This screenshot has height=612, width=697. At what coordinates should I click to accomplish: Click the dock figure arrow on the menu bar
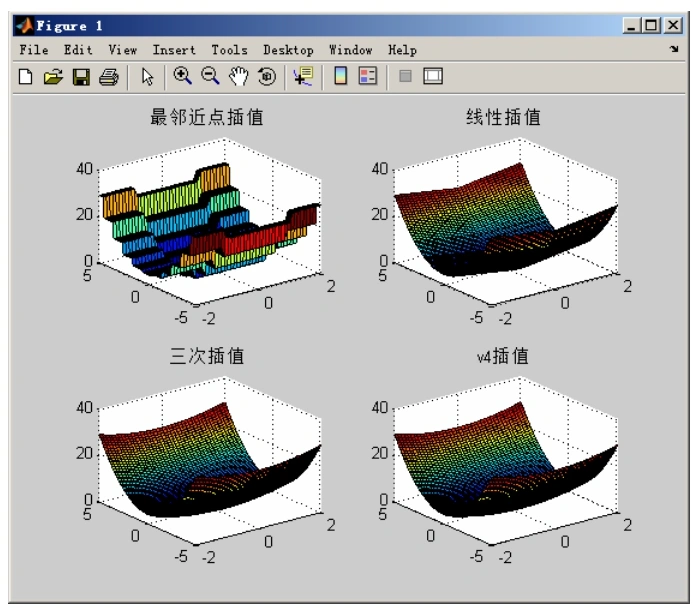[674, 49]
